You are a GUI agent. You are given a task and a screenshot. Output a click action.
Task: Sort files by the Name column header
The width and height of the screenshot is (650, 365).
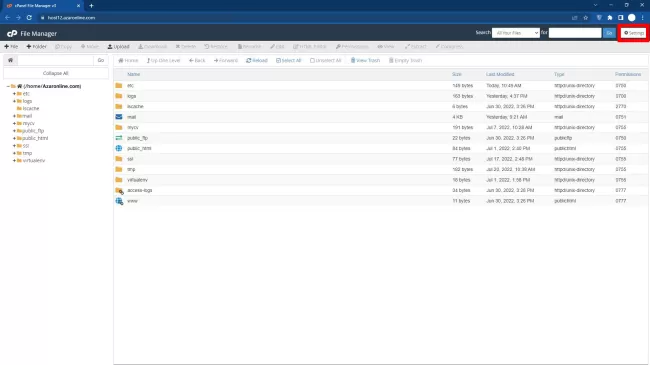pos(133,74)
